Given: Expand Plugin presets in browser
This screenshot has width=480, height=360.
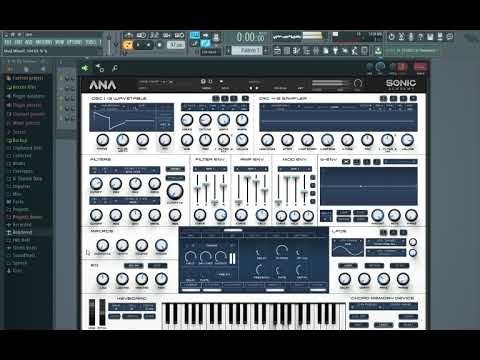Looking at the screenshot, I should (x=24, y=105).
